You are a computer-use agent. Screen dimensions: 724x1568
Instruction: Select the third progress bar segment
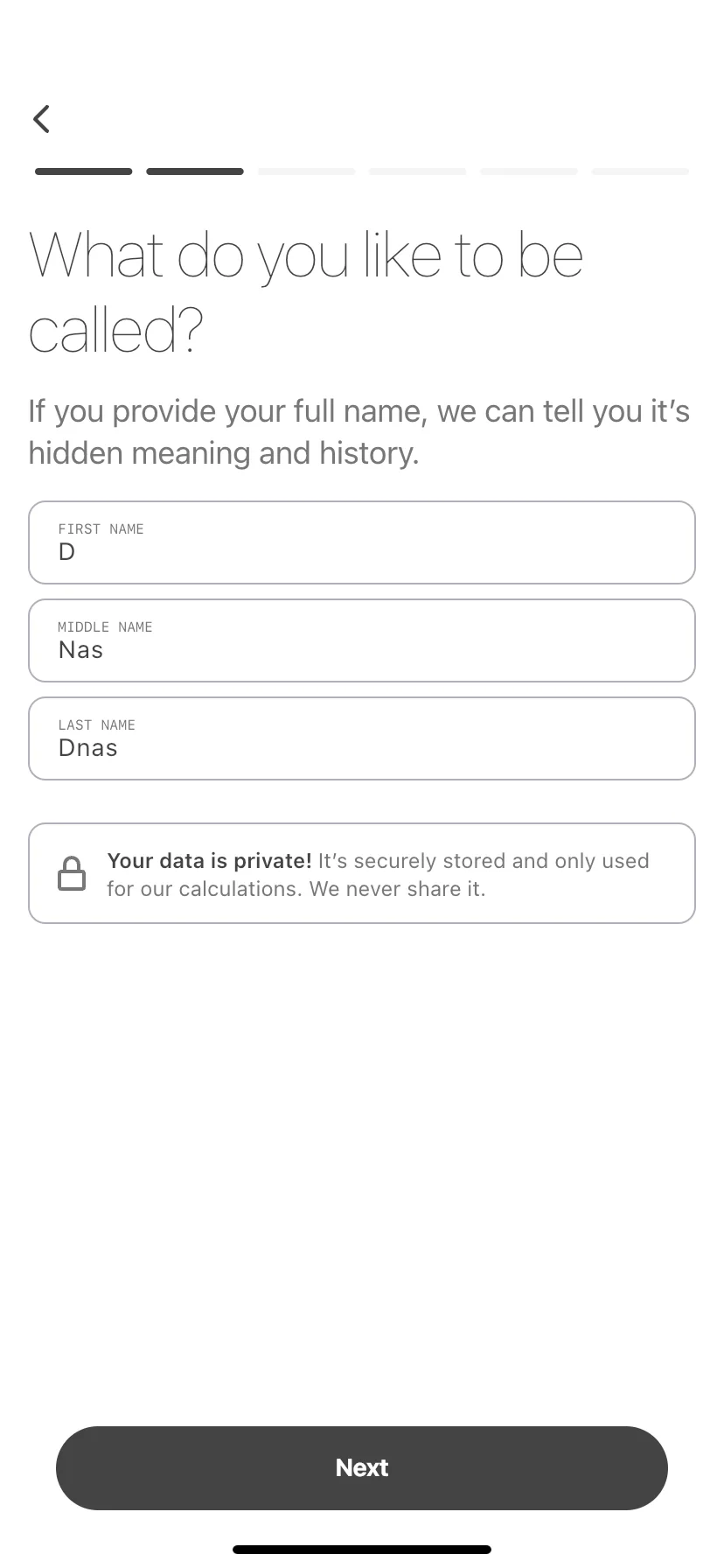pyautogui.click(x=306, y=171)
